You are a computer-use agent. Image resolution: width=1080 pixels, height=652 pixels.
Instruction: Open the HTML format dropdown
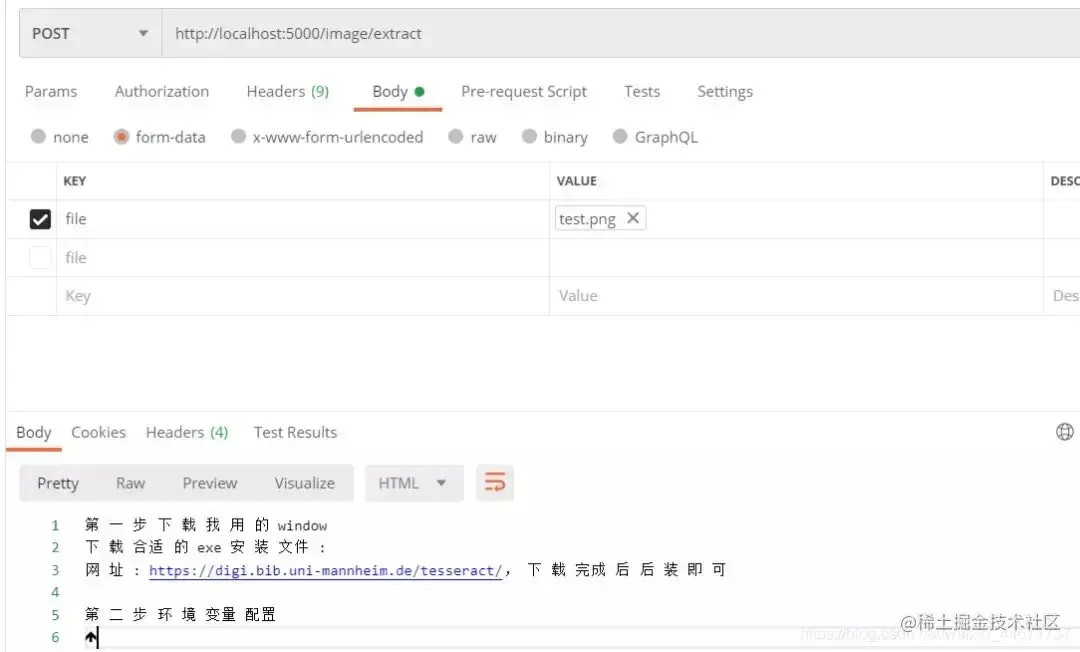(x=413, y=483)
